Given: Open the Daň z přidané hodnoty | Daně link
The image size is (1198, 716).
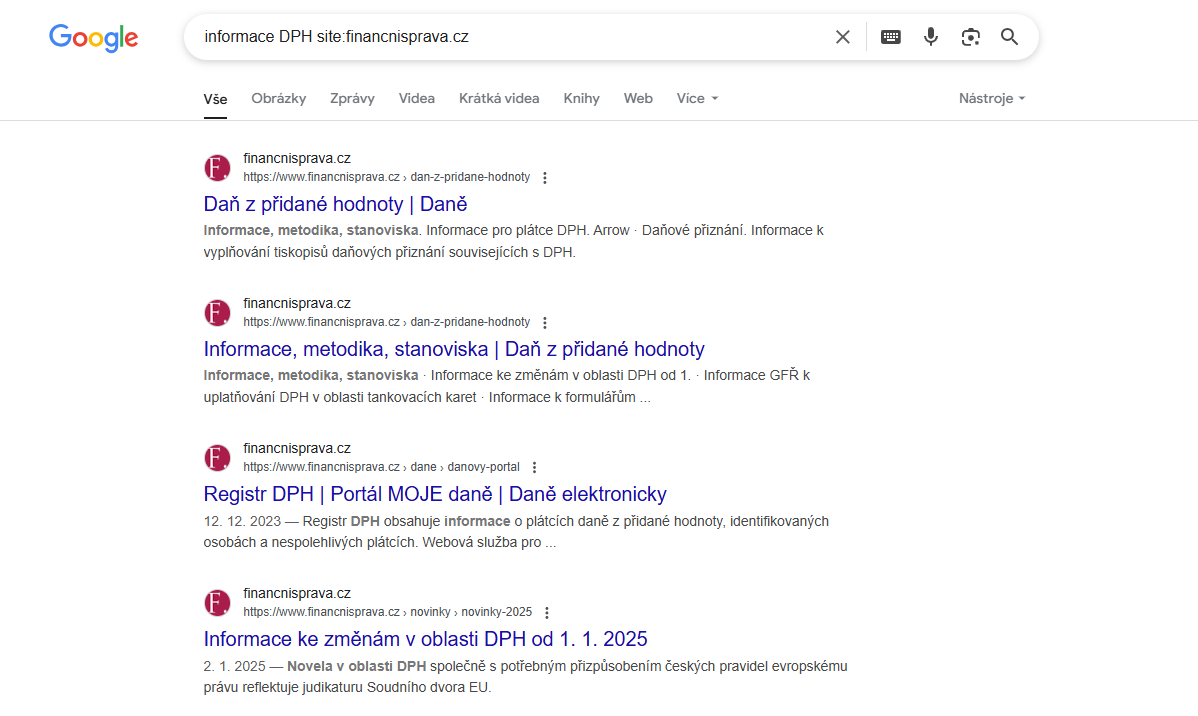Looking at the screenshot, I should (335, 204).
